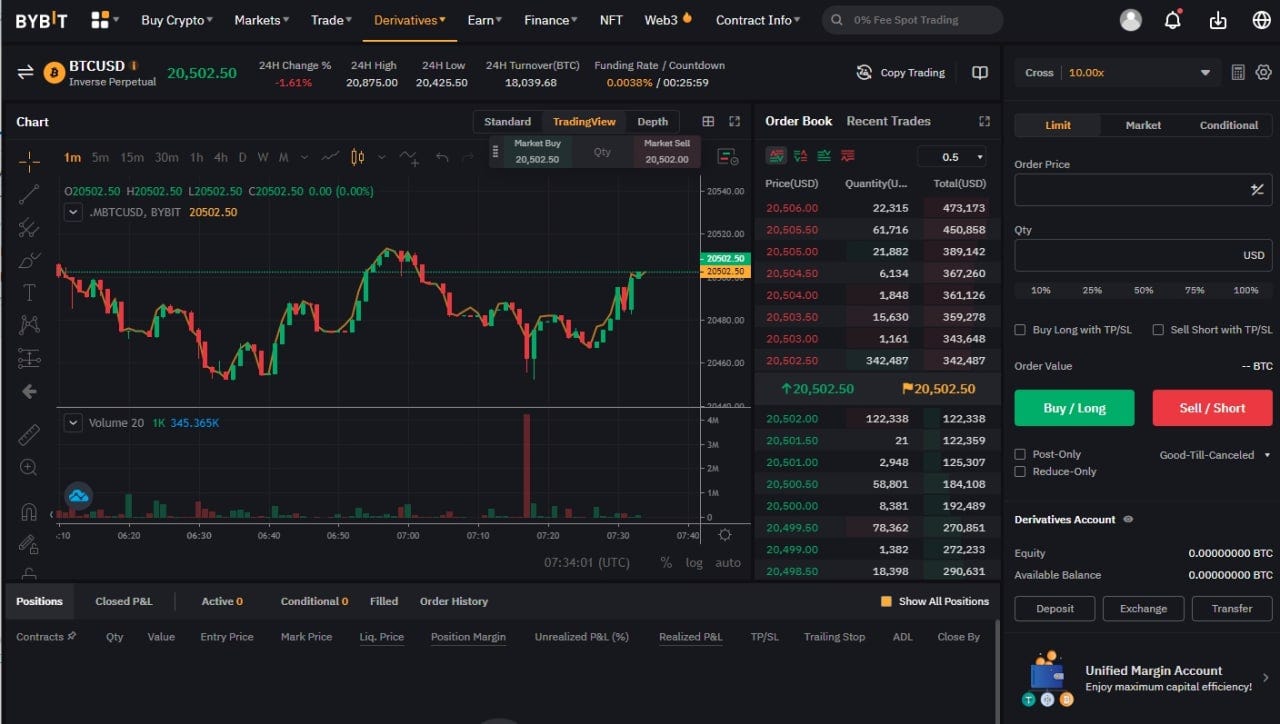This screenshot has width=1280, height=724.
Task: Open trading settings gear icon
Action: [1263, 72]
